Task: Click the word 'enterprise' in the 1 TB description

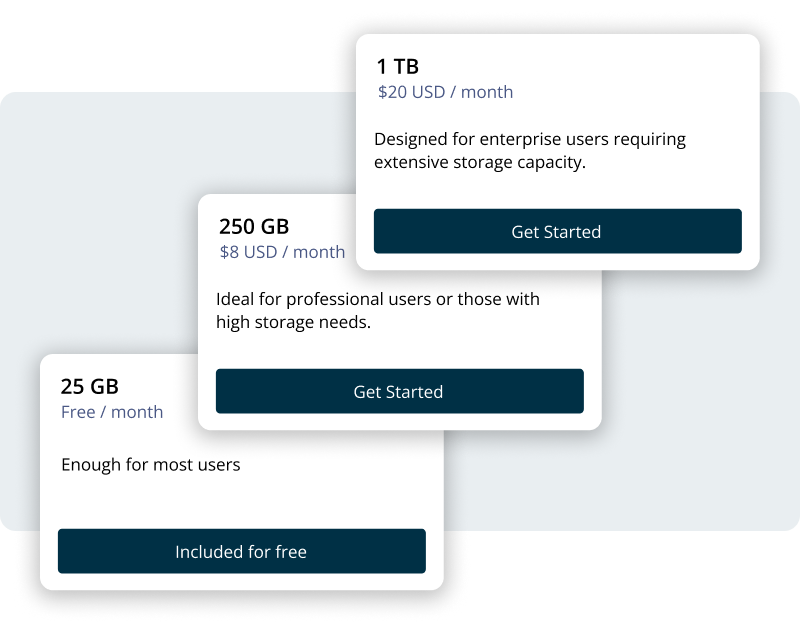Action: 534,139
